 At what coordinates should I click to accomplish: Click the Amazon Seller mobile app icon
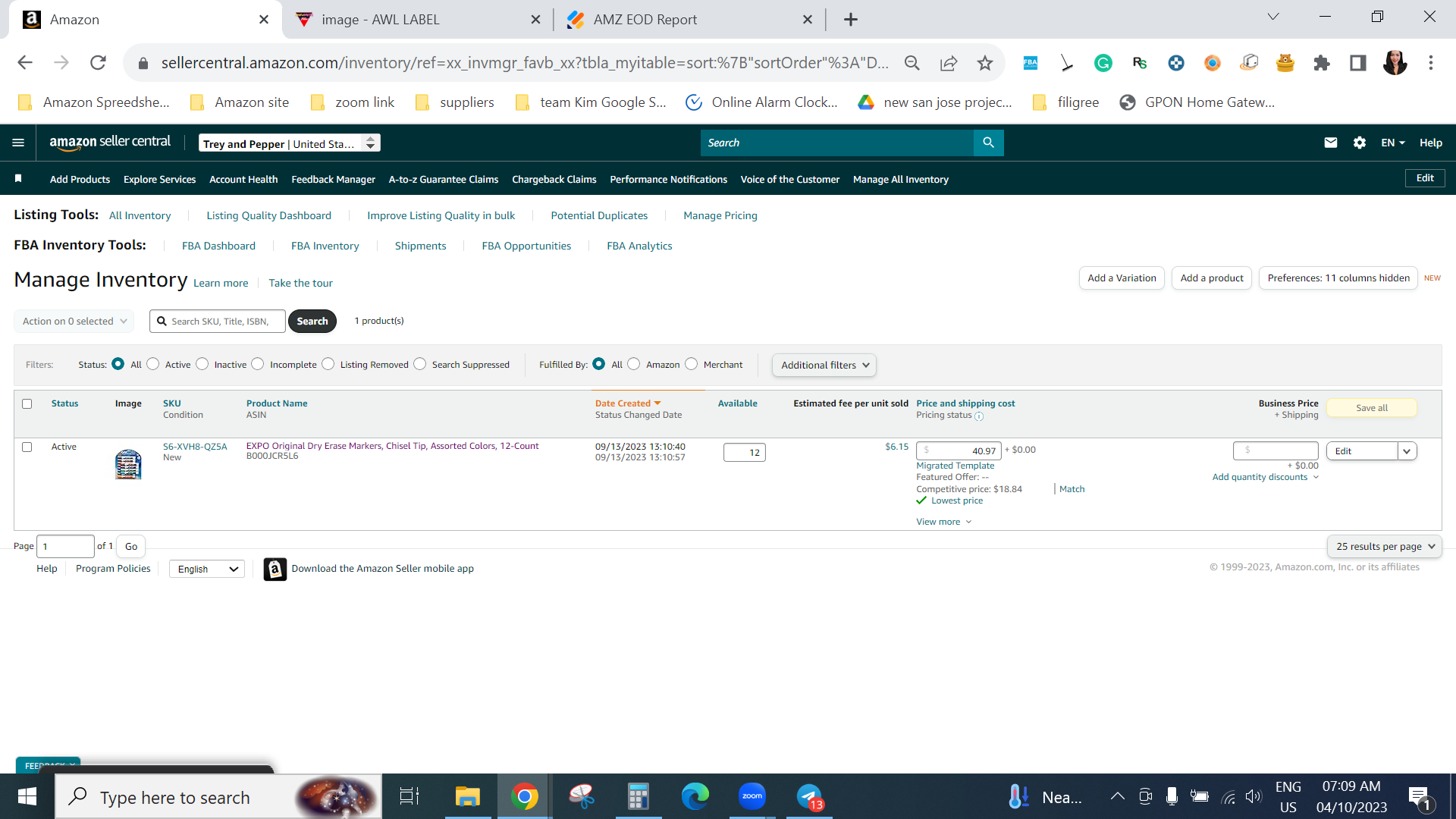pos(275,569)
